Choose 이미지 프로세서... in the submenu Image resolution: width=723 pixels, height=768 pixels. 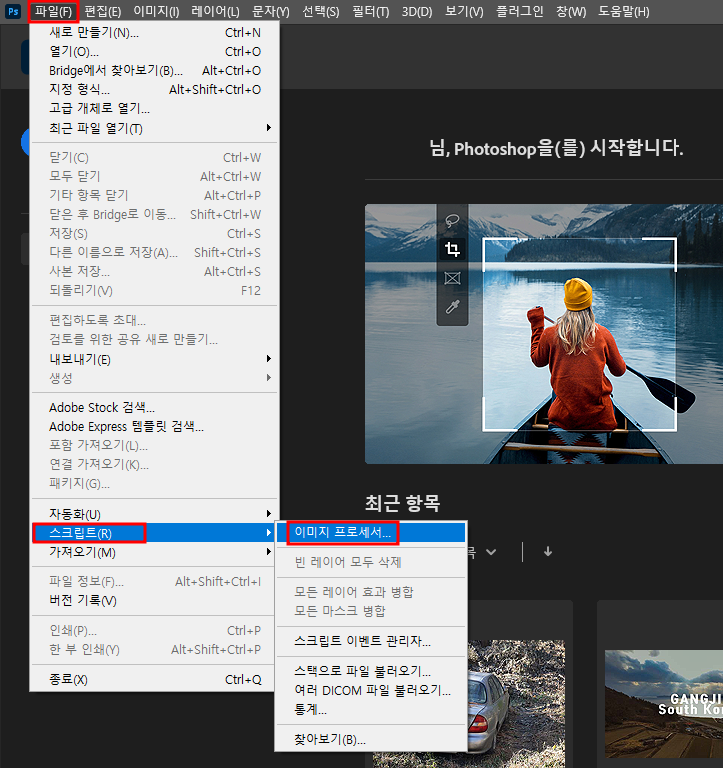point(371,532)
